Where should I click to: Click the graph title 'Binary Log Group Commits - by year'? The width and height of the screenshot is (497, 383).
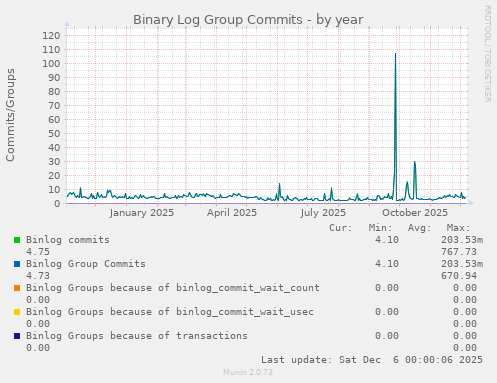tap(248, 20)
